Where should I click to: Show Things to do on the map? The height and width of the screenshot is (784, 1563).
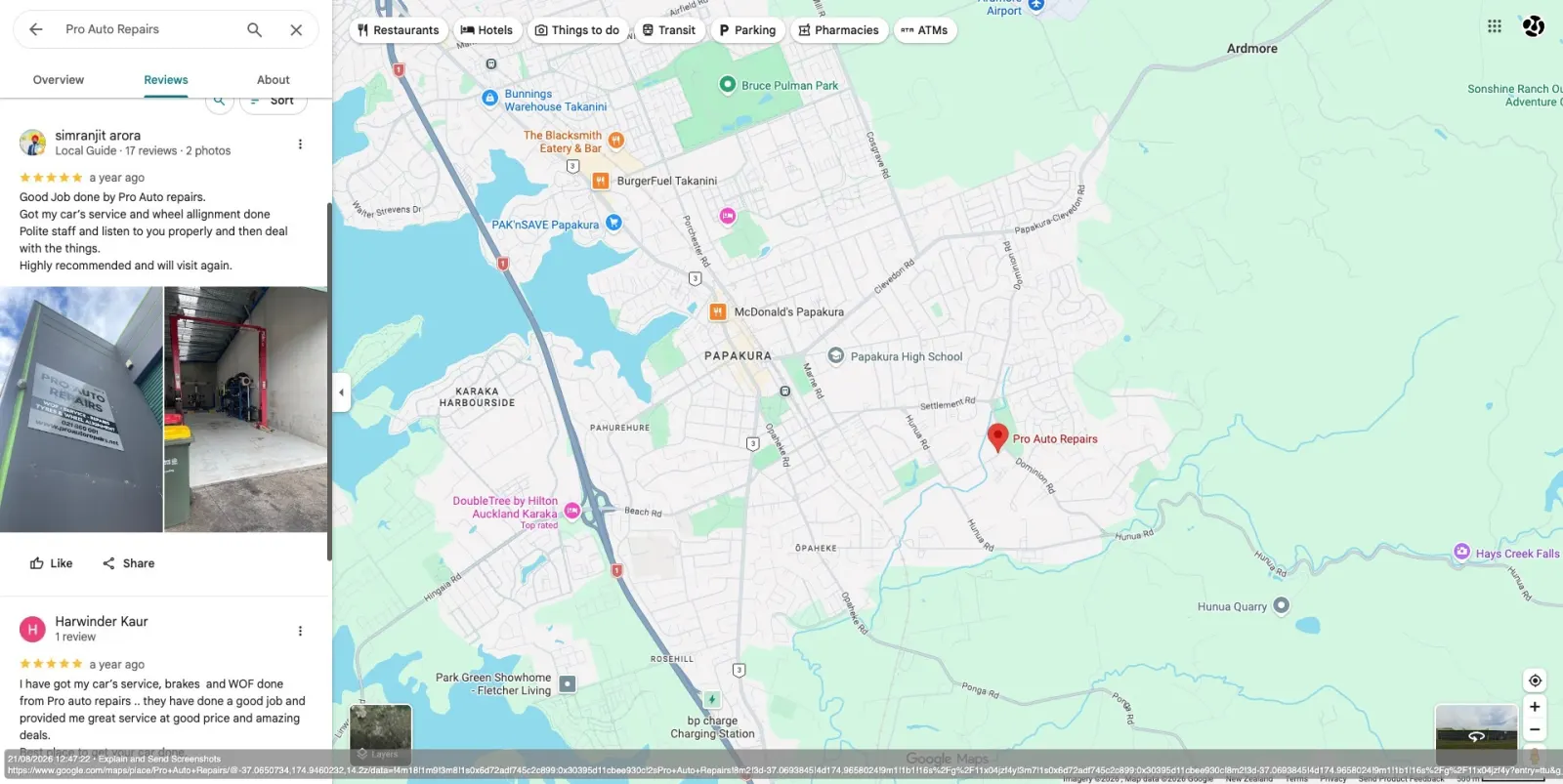coord(577,30)
